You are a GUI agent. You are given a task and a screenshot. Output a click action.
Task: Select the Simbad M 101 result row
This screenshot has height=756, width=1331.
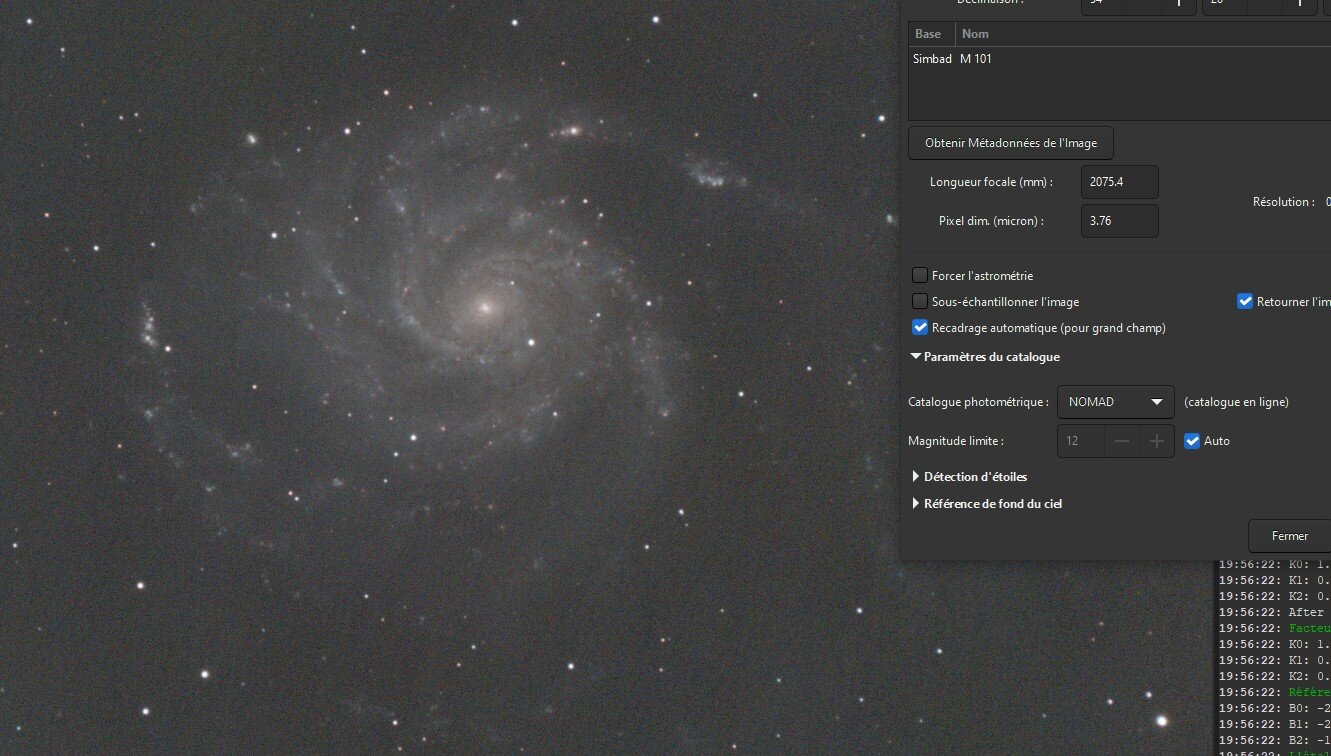[1119, 59]
